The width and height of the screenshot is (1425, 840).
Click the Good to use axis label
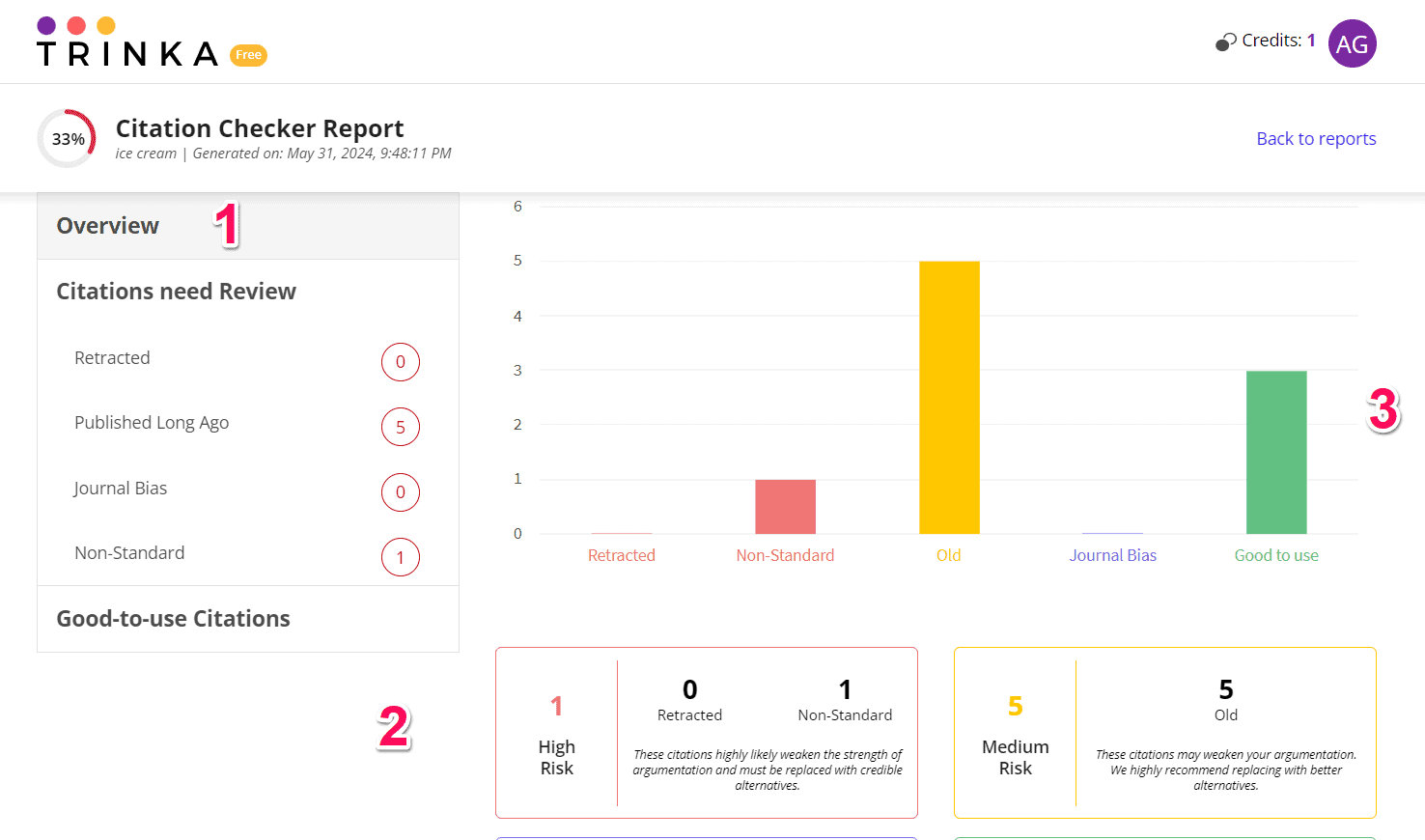pos(1276,555)
